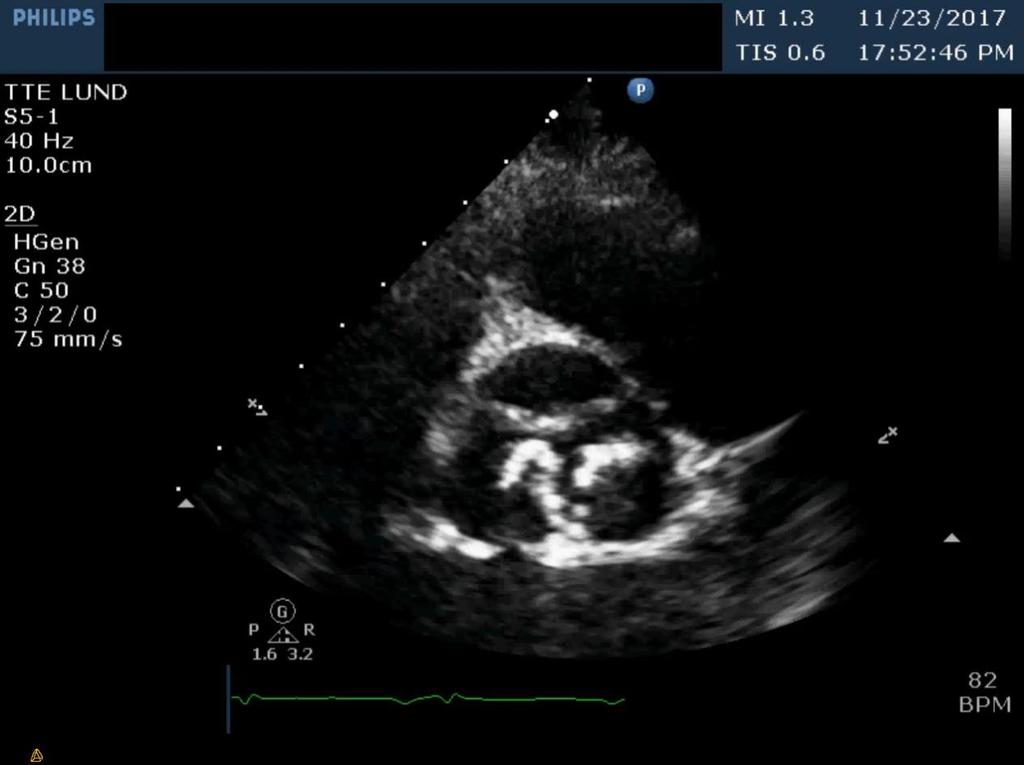Image resolution: width=1024 pixels, height=765 pixels.
Task: Click the underlined "2D" mode label
Action: [20, 214]
